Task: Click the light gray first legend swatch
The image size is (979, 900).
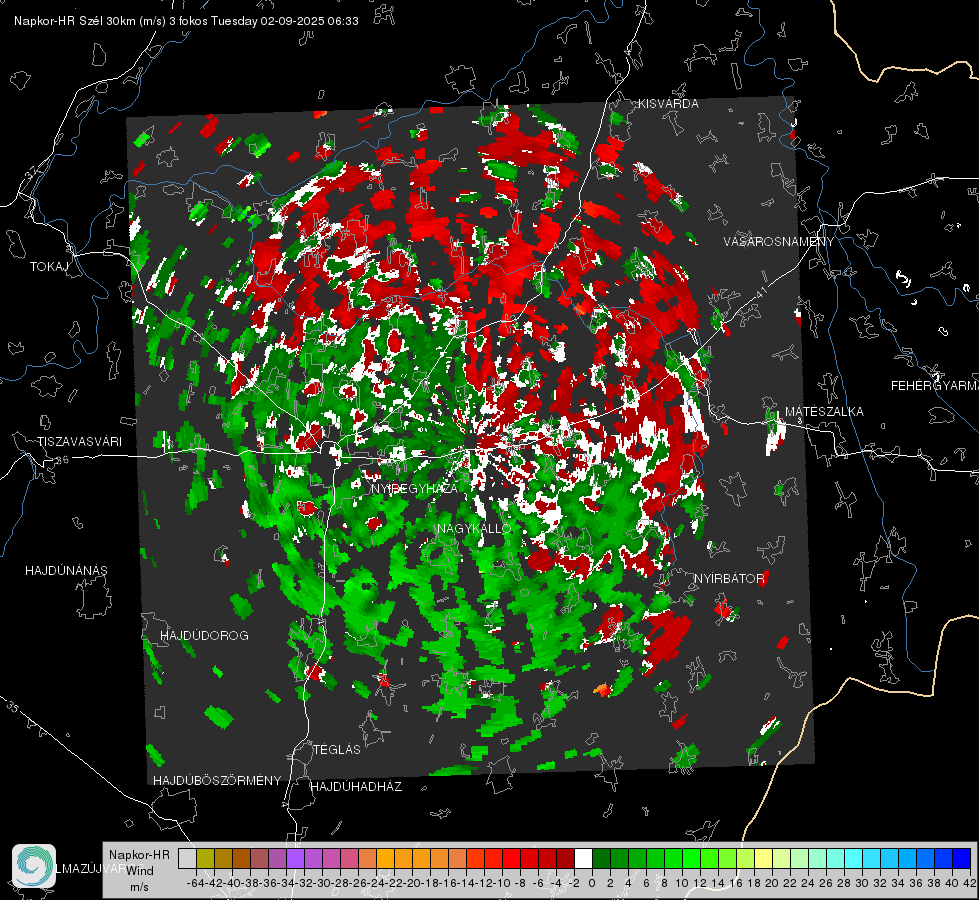Action: click(187, 858)
